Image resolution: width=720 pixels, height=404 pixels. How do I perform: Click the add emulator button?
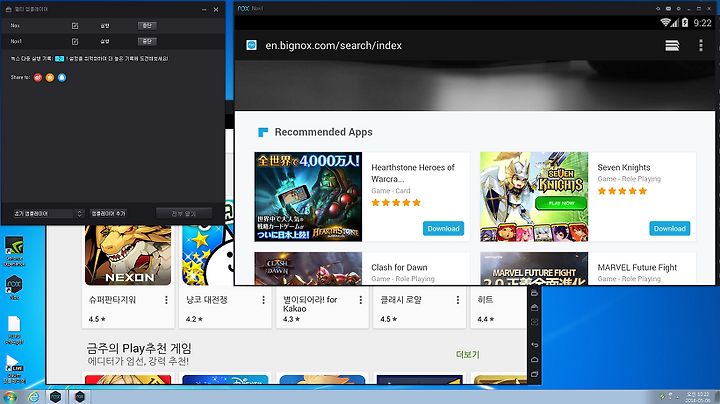click(108, 213)
